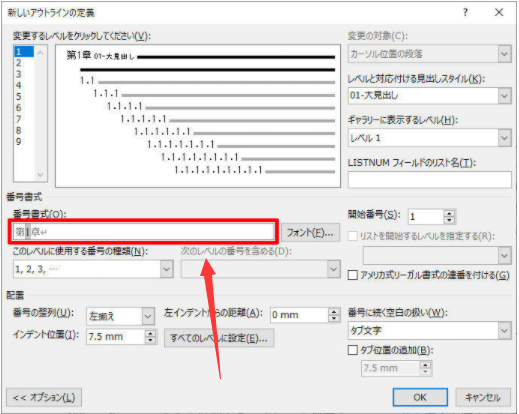This screenshot has width=519, height=414.
Task: Decrease indent position down spinner
Action: click(151, 340)
